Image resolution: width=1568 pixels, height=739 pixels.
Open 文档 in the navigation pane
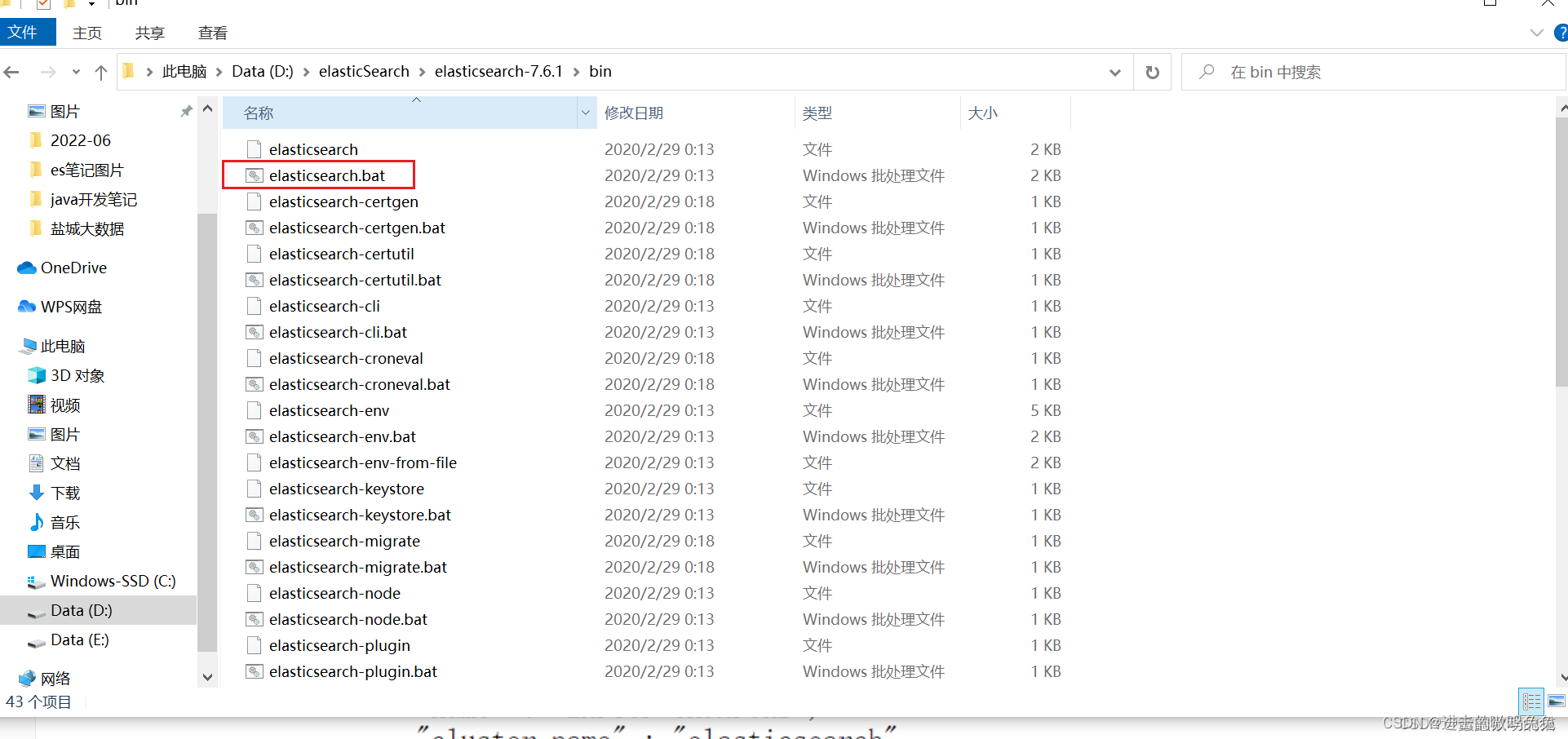point(65,463)
